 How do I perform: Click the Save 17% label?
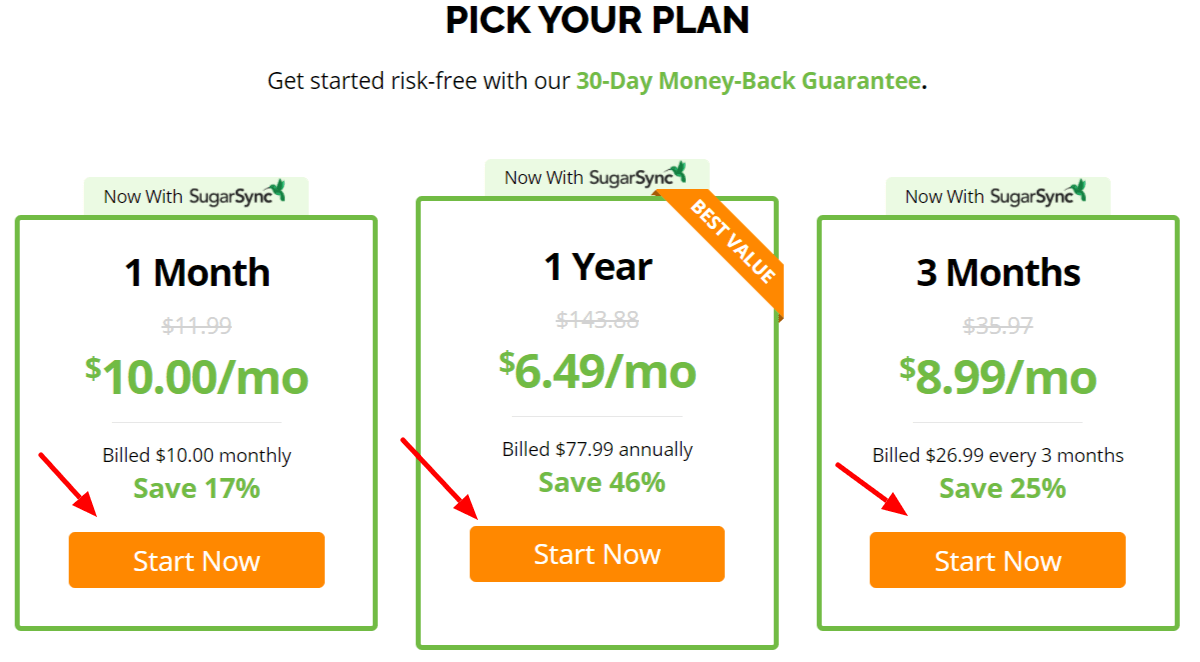coord(197,488)
